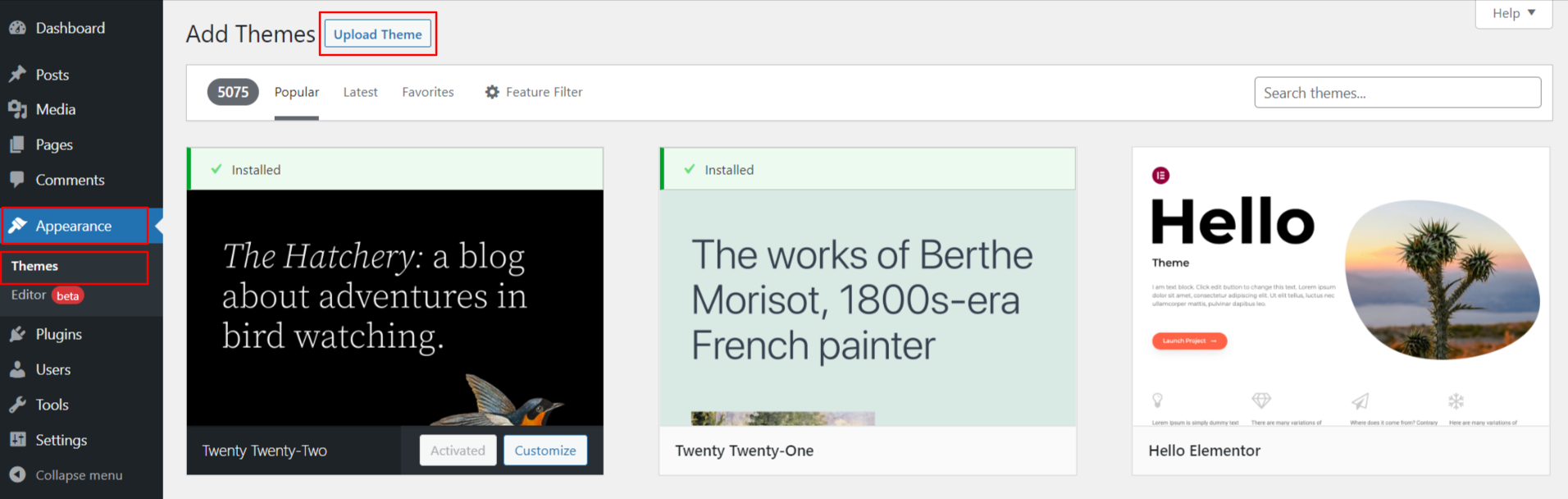Expand the Help dropdown panel
The height and width of the screenshot is (499, 1568).
[x=1513, y=13]
